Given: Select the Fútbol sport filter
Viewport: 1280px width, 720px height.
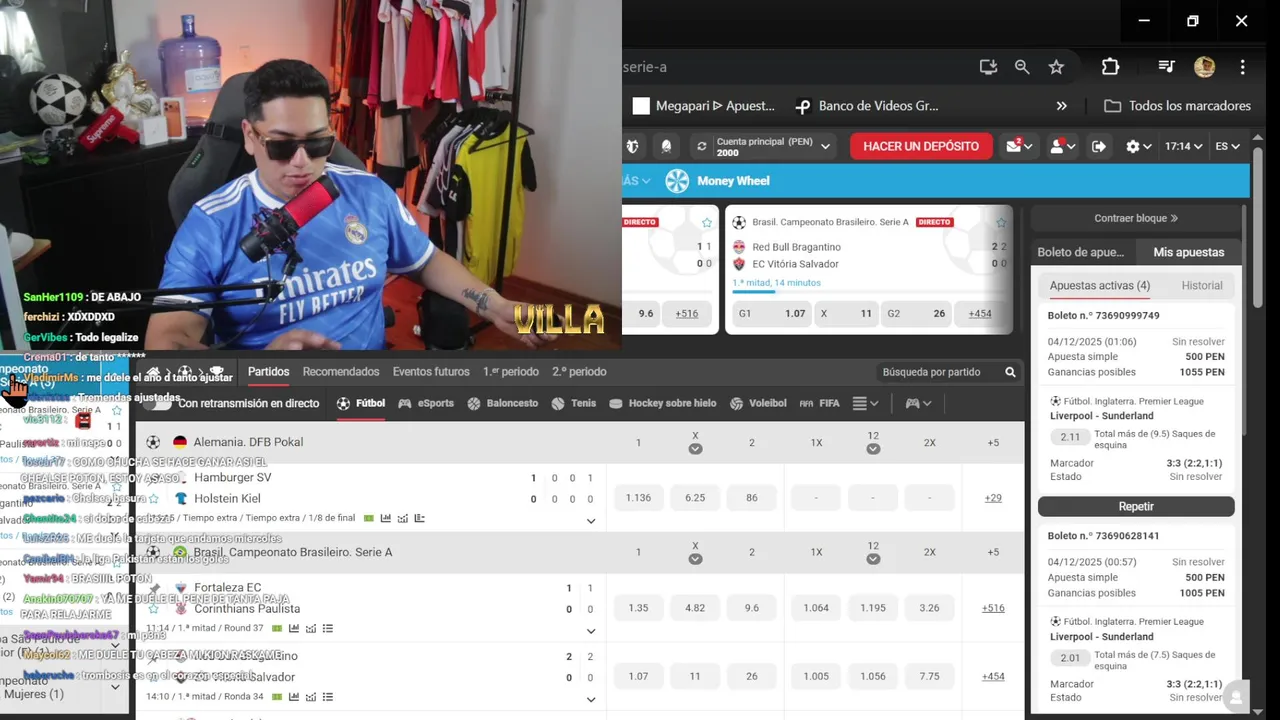Looking at the screenshot, I should point(361,404).
